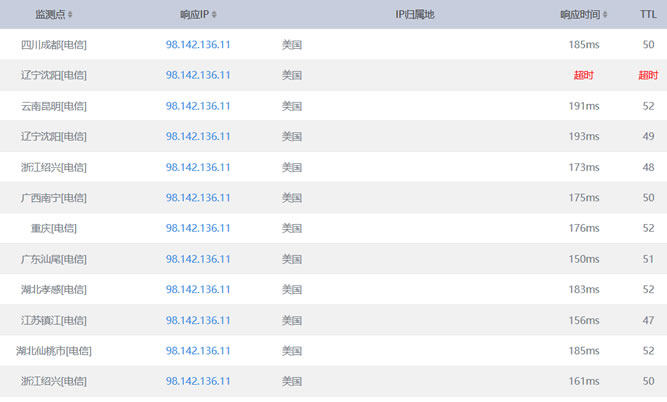Open IP link in 云南昆明[电信] row
Screen dimensions: 667x402
tap(198, 106)
